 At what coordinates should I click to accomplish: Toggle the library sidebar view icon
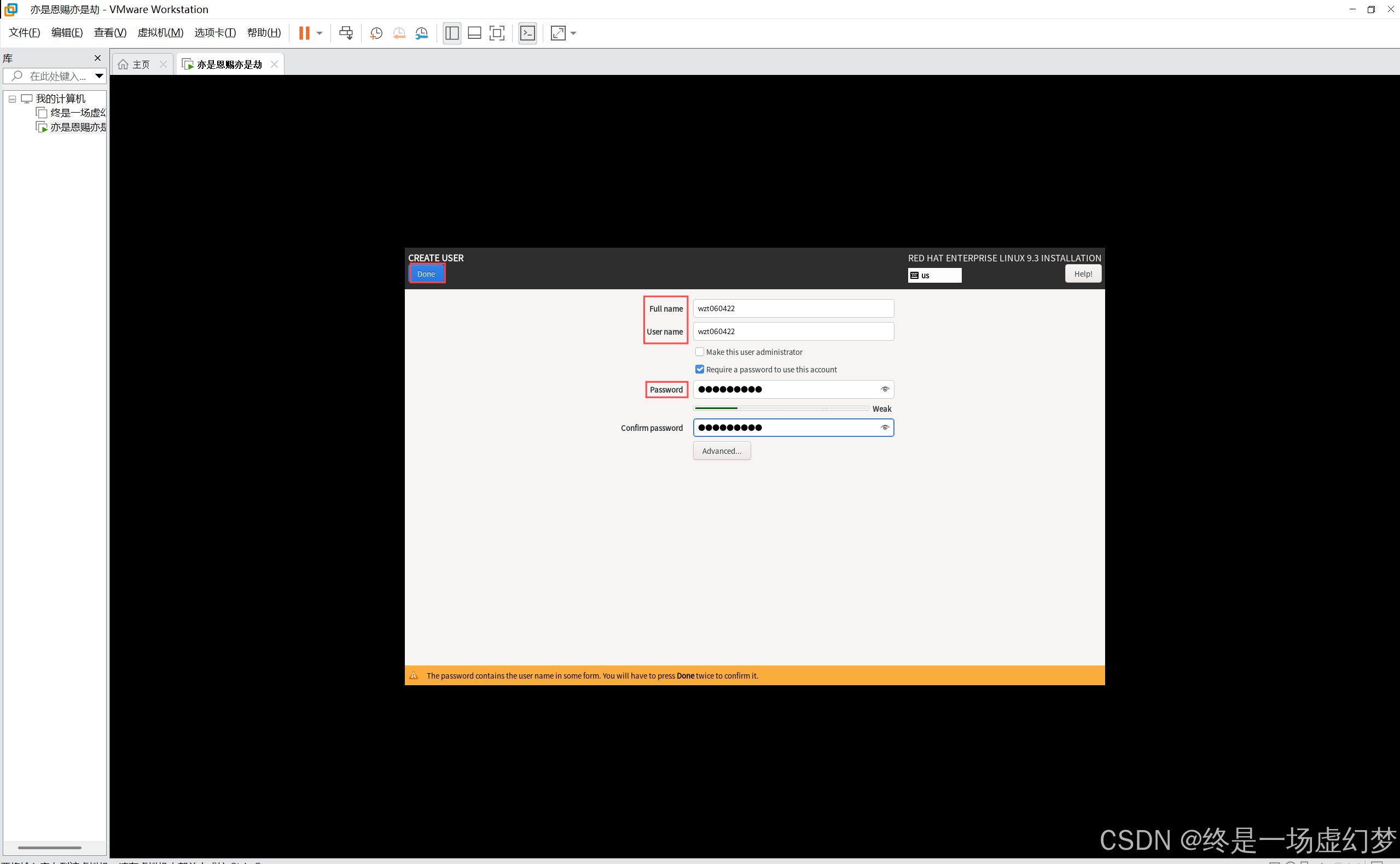coord(451,33)
